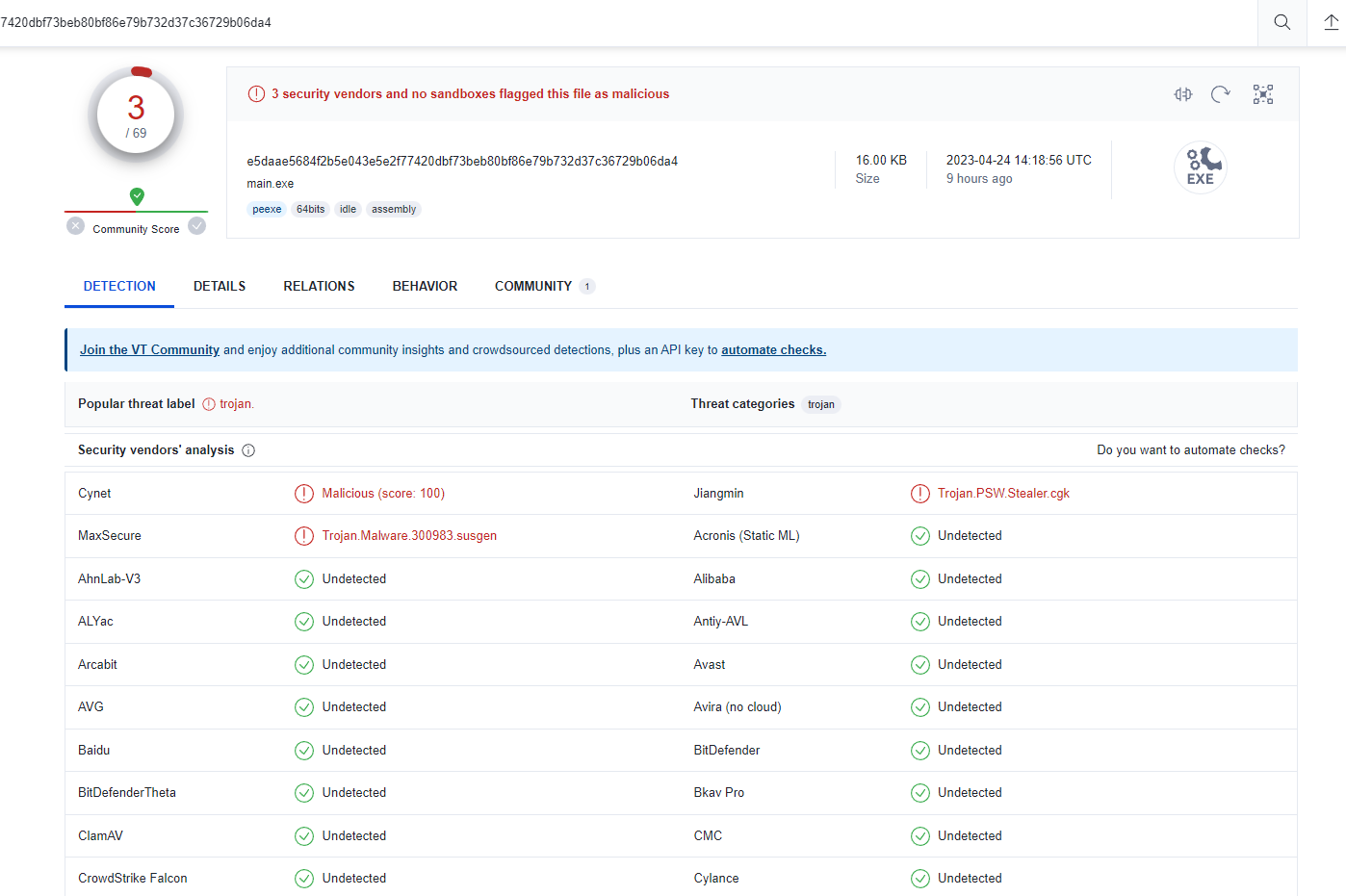Viewport: 1346px width, 896px height.
Task: Click the MaxSecure detection alert icon
Action: pos(304,536)
